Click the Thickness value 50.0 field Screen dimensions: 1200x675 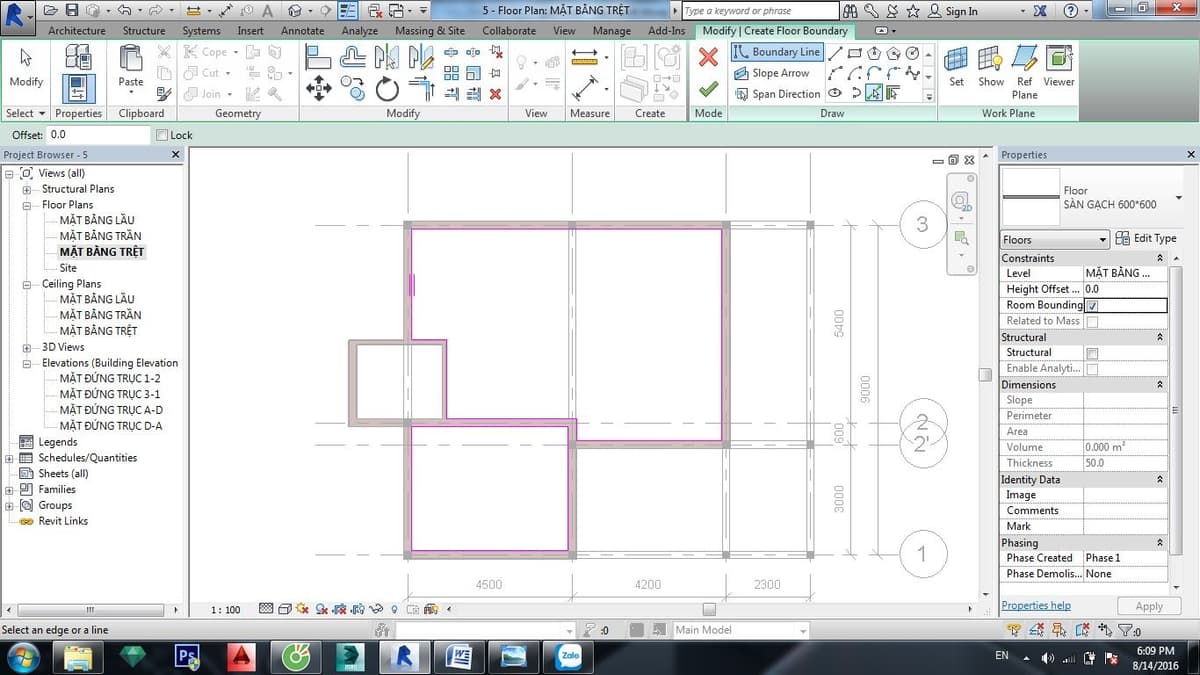click(1125, 463)
